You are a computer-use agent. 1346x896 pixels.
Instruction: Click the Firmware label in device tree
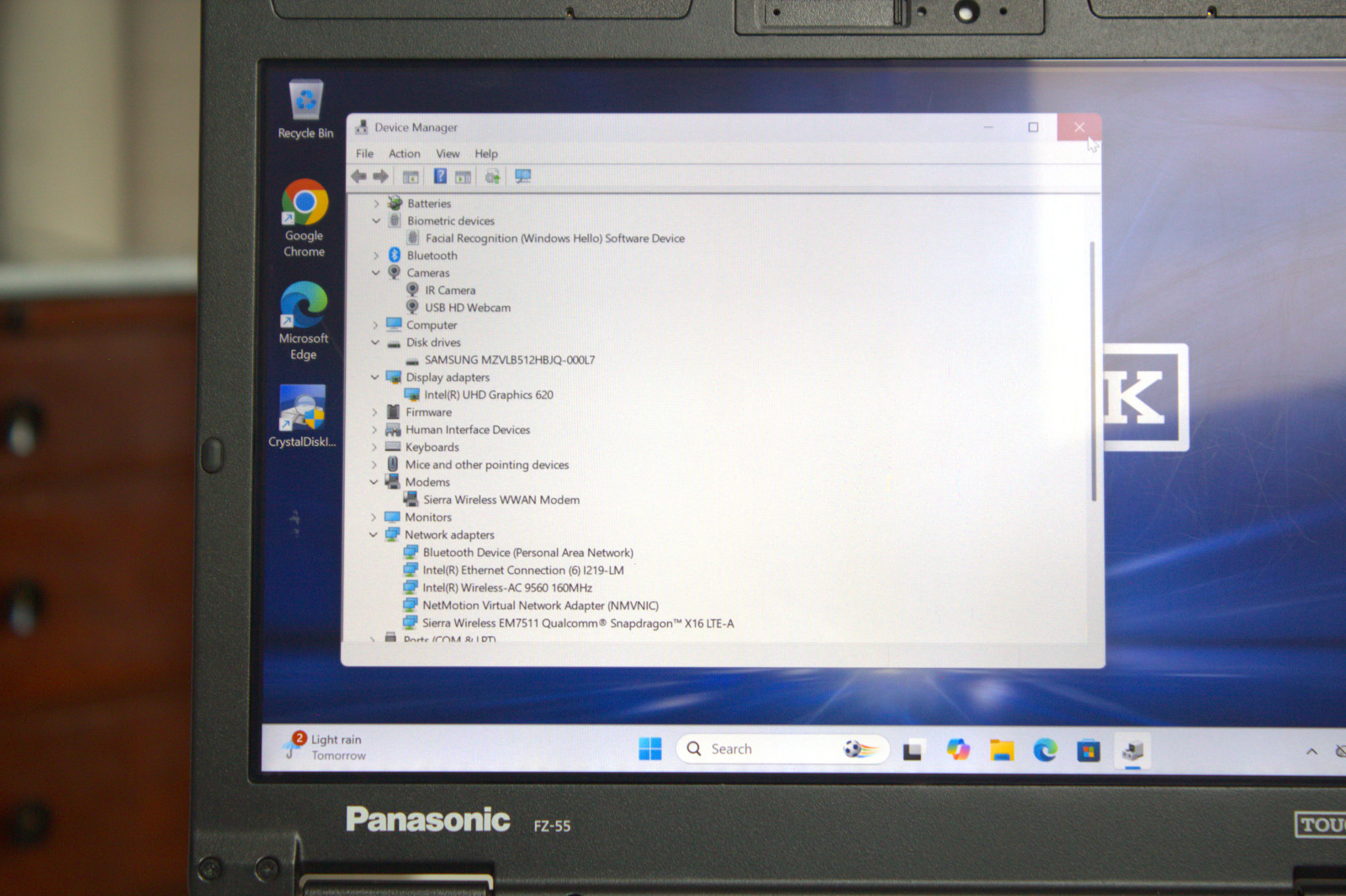(x=429, y=412)
